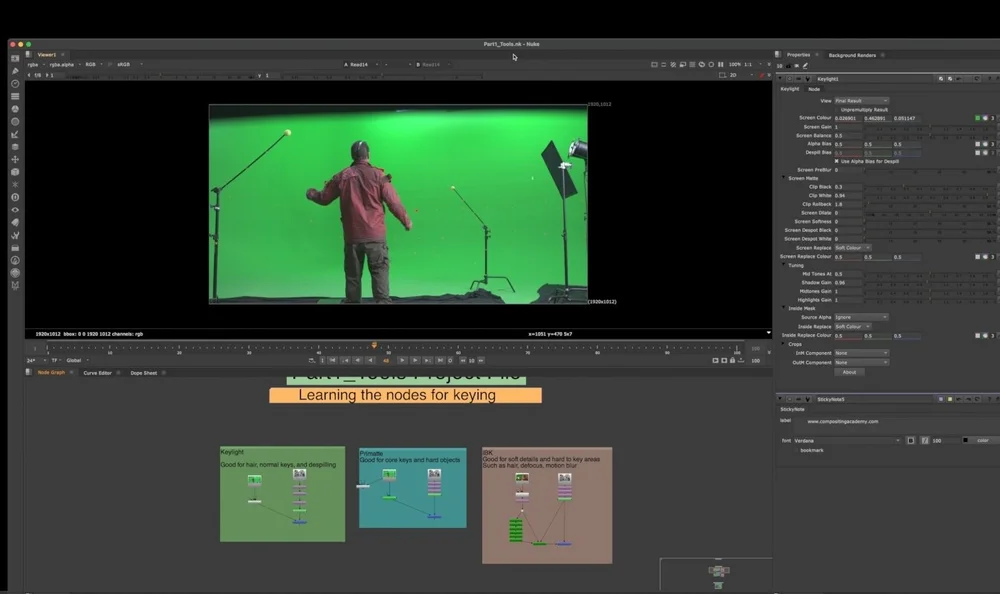
Task: Expand the Crops section
Action: 784,344
